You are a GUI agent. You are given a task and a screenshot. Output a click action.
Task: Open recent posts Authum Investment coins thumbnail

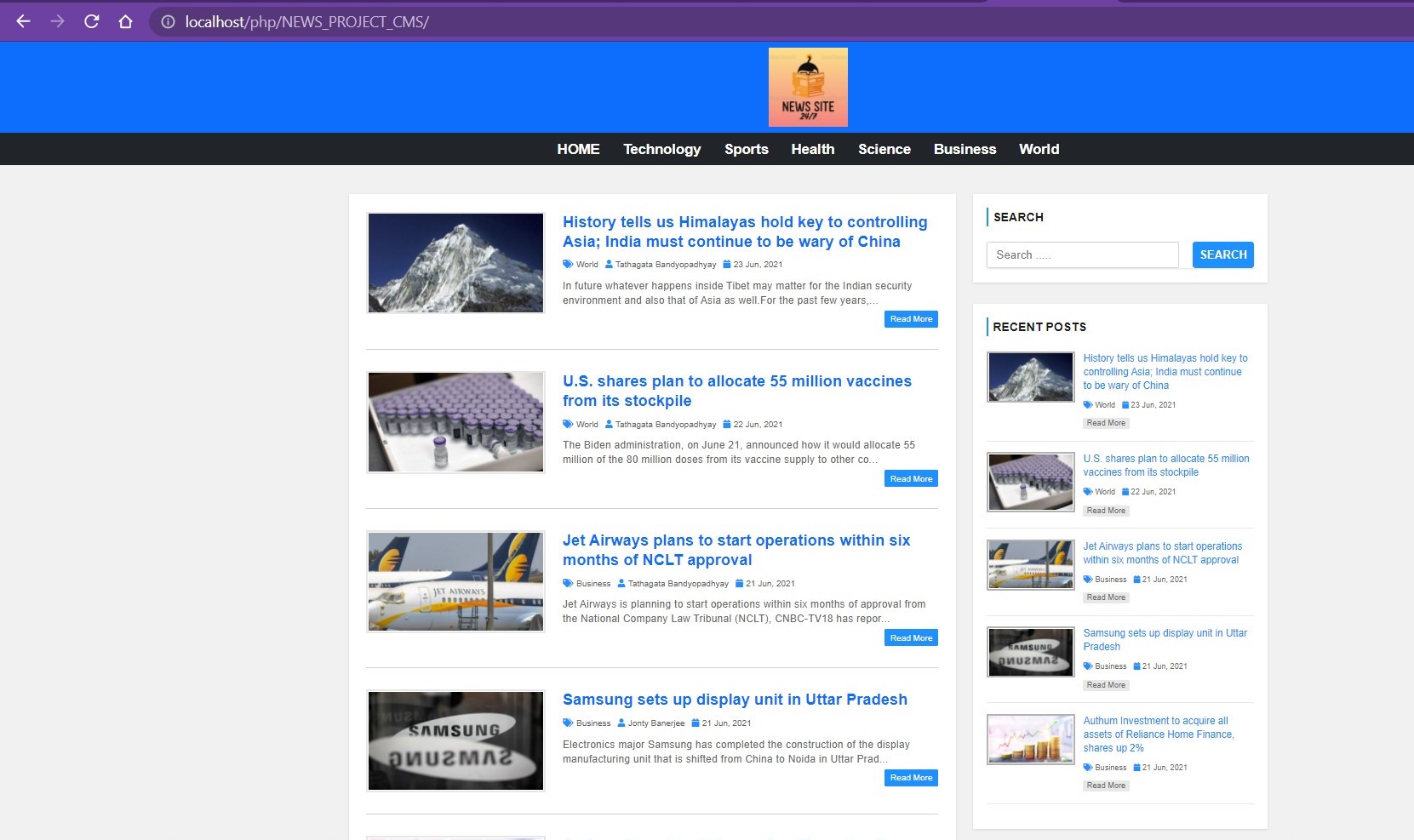(x=1031, y=739)
